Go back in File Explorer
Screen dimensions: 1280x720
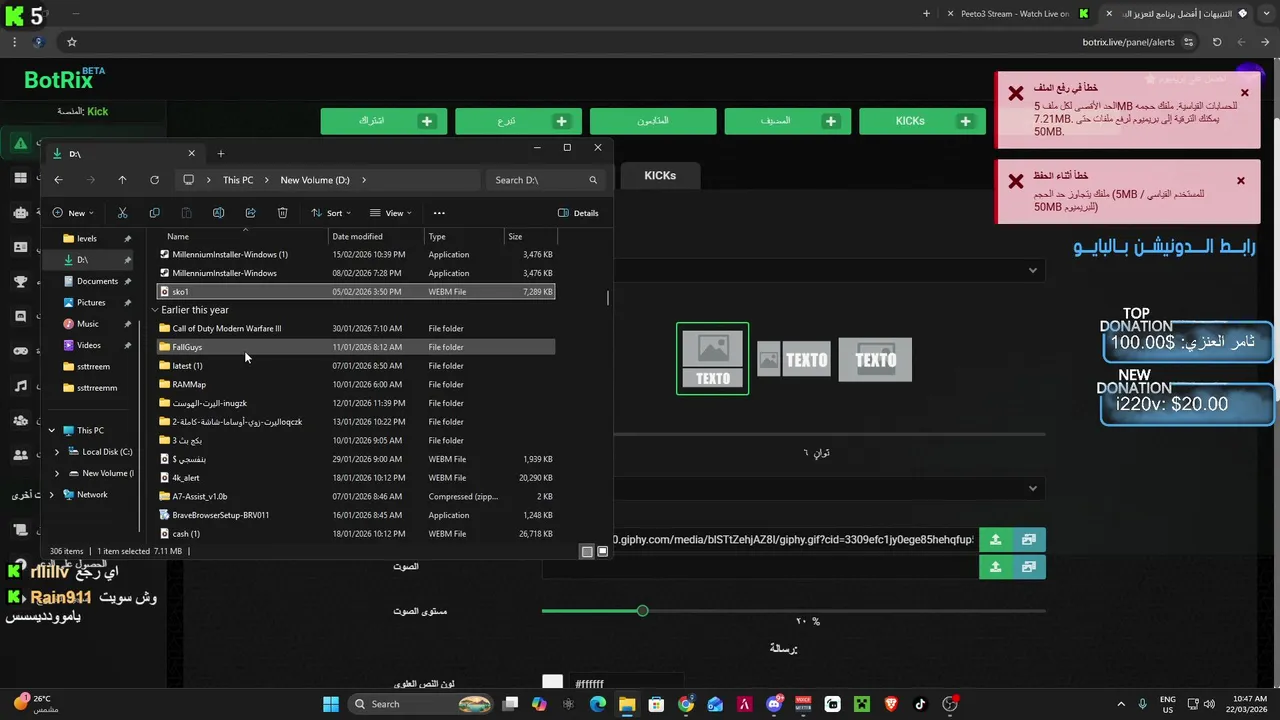click(58, 180)
